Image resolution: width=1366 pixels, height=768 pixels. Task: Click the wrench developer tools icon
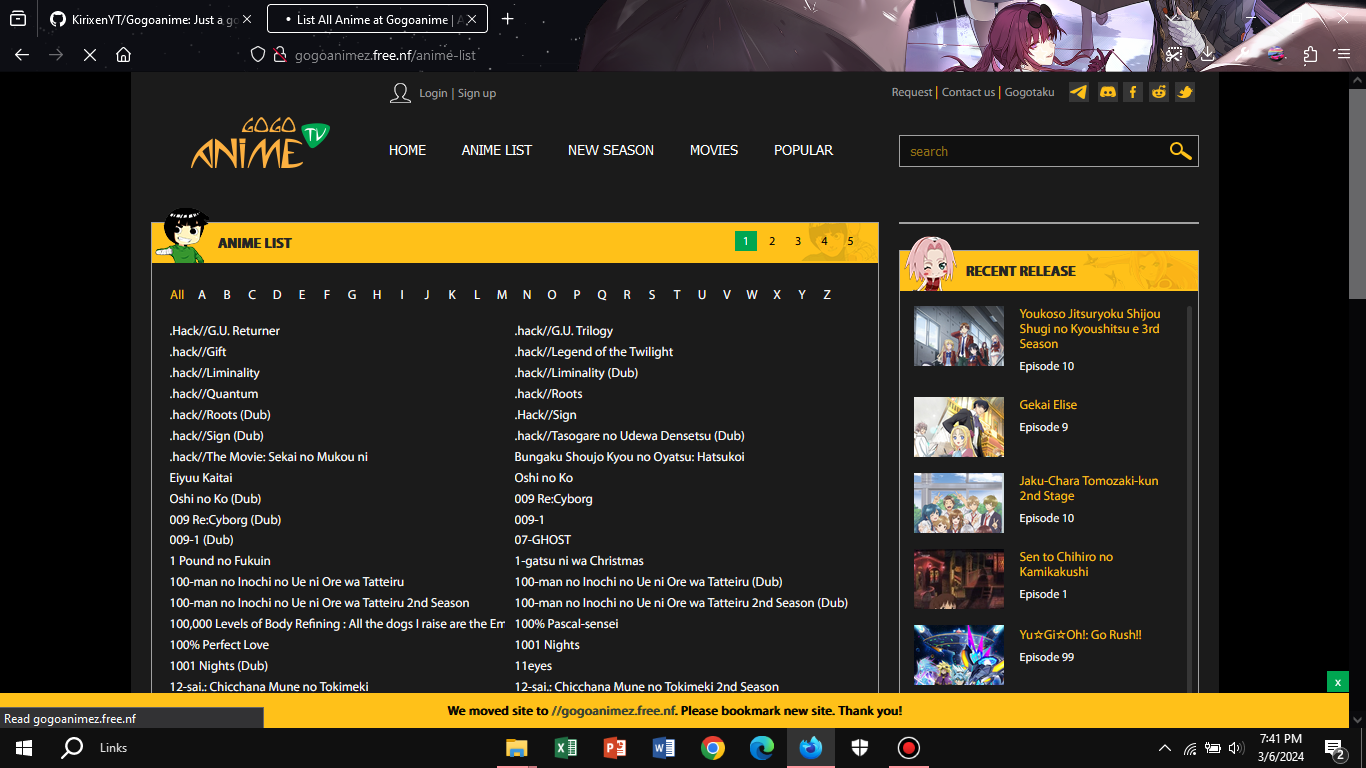[1243, 55]
